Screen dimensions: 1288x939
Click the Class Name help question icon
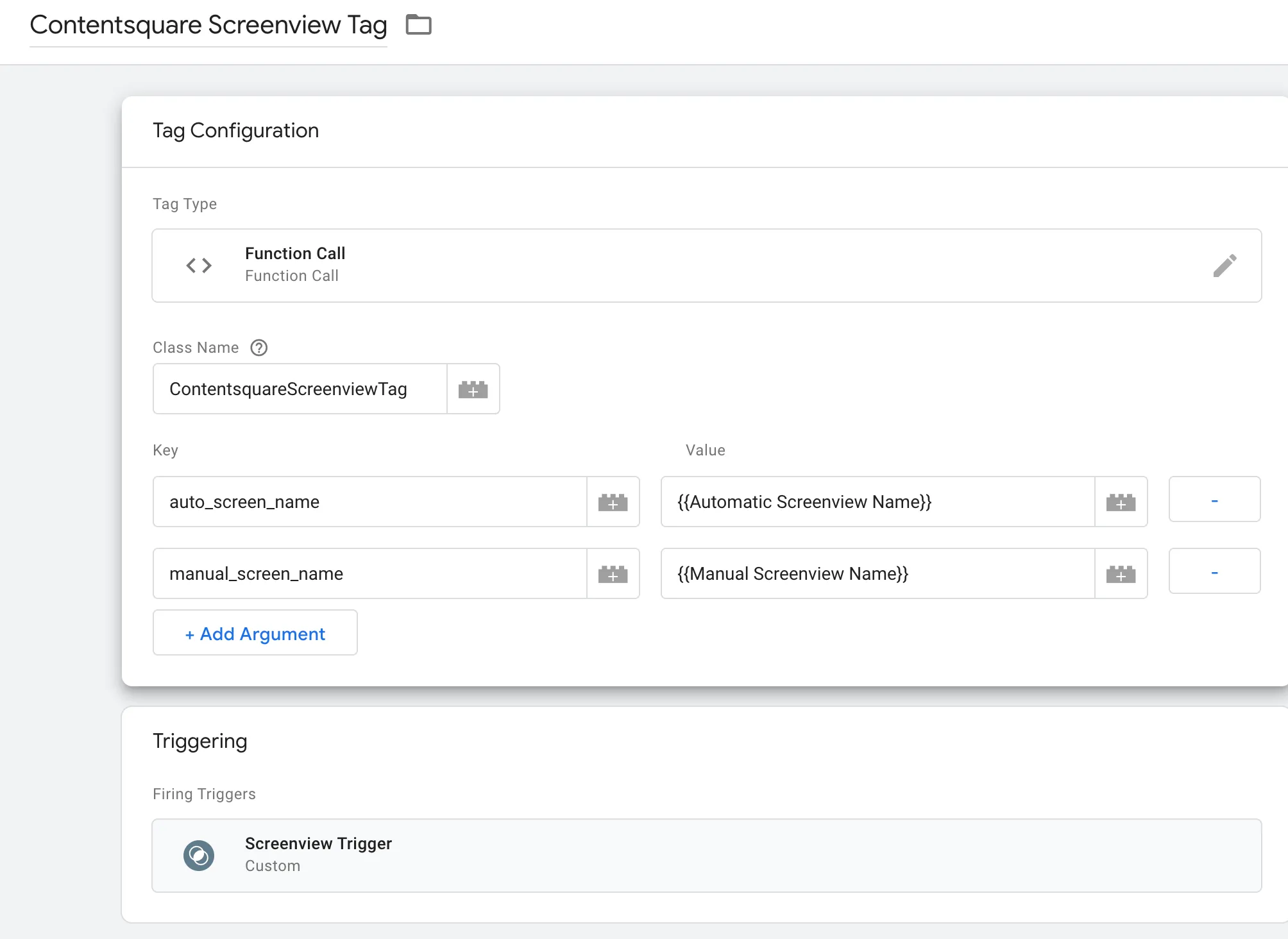(258, 348)
